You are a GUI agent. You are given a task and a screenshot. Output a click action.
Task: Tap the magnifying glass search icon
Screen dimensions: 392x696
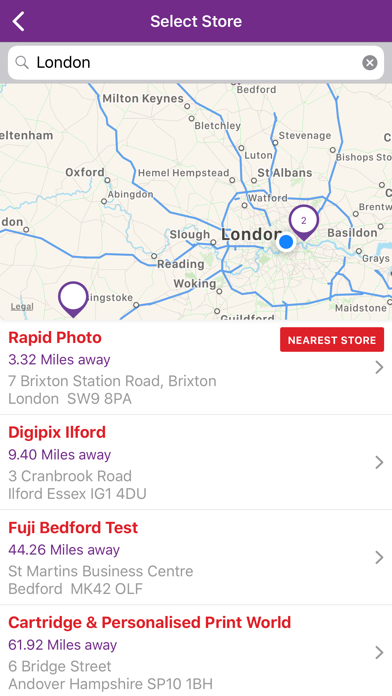22,63
